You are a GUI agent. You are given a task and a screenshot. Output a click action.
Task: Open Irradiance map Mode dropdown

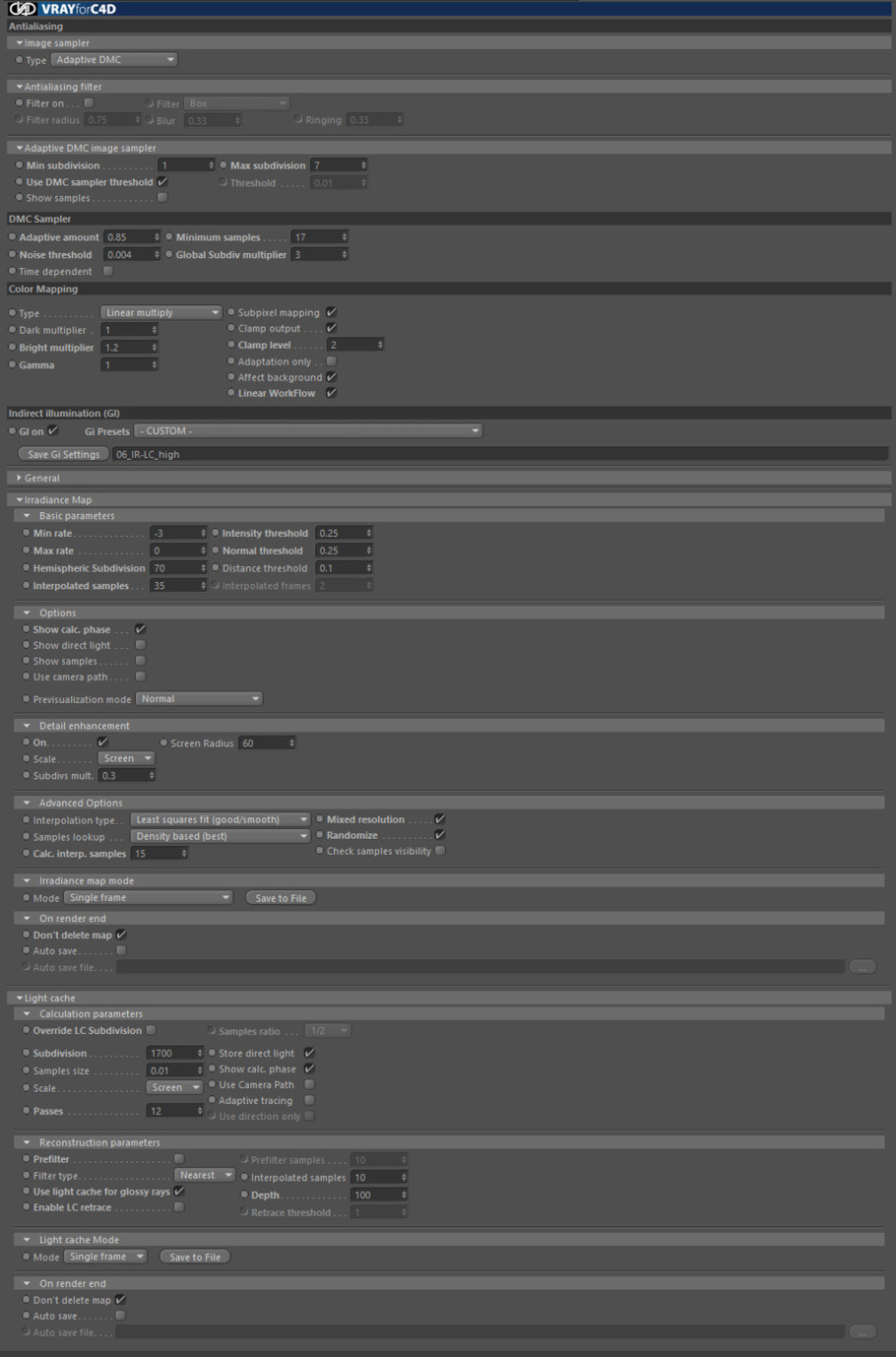click(x=149, y=898)
